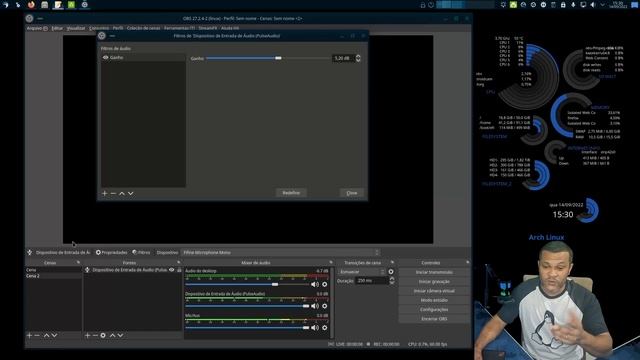Open transition properties gear next to Esmaecer

[x=391, y=271]
